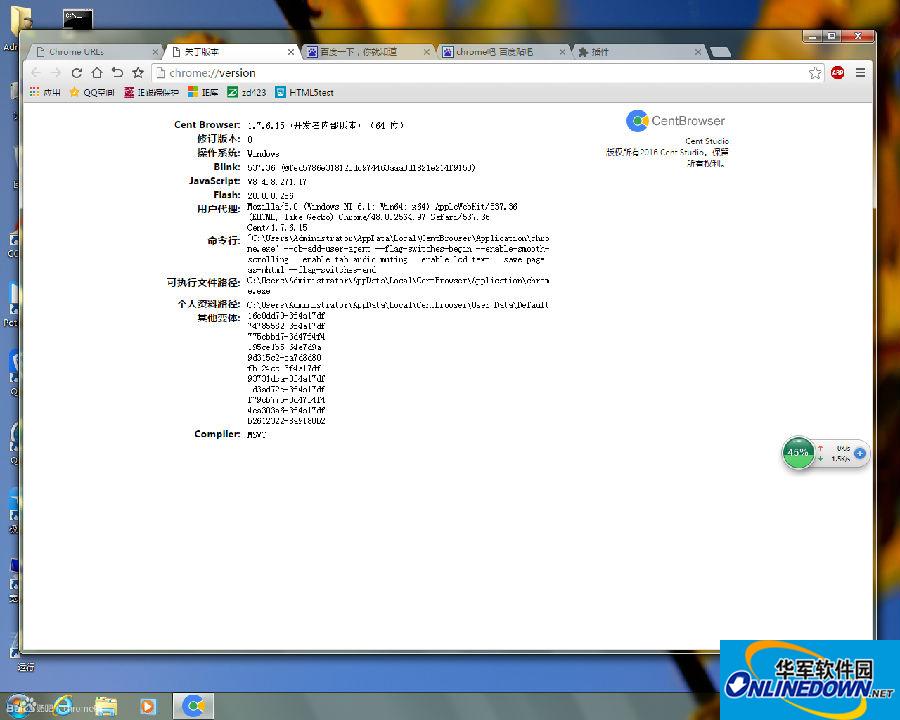Click the blue plus on speed widget
Viewport: 900px width, 720px height.
859,453
